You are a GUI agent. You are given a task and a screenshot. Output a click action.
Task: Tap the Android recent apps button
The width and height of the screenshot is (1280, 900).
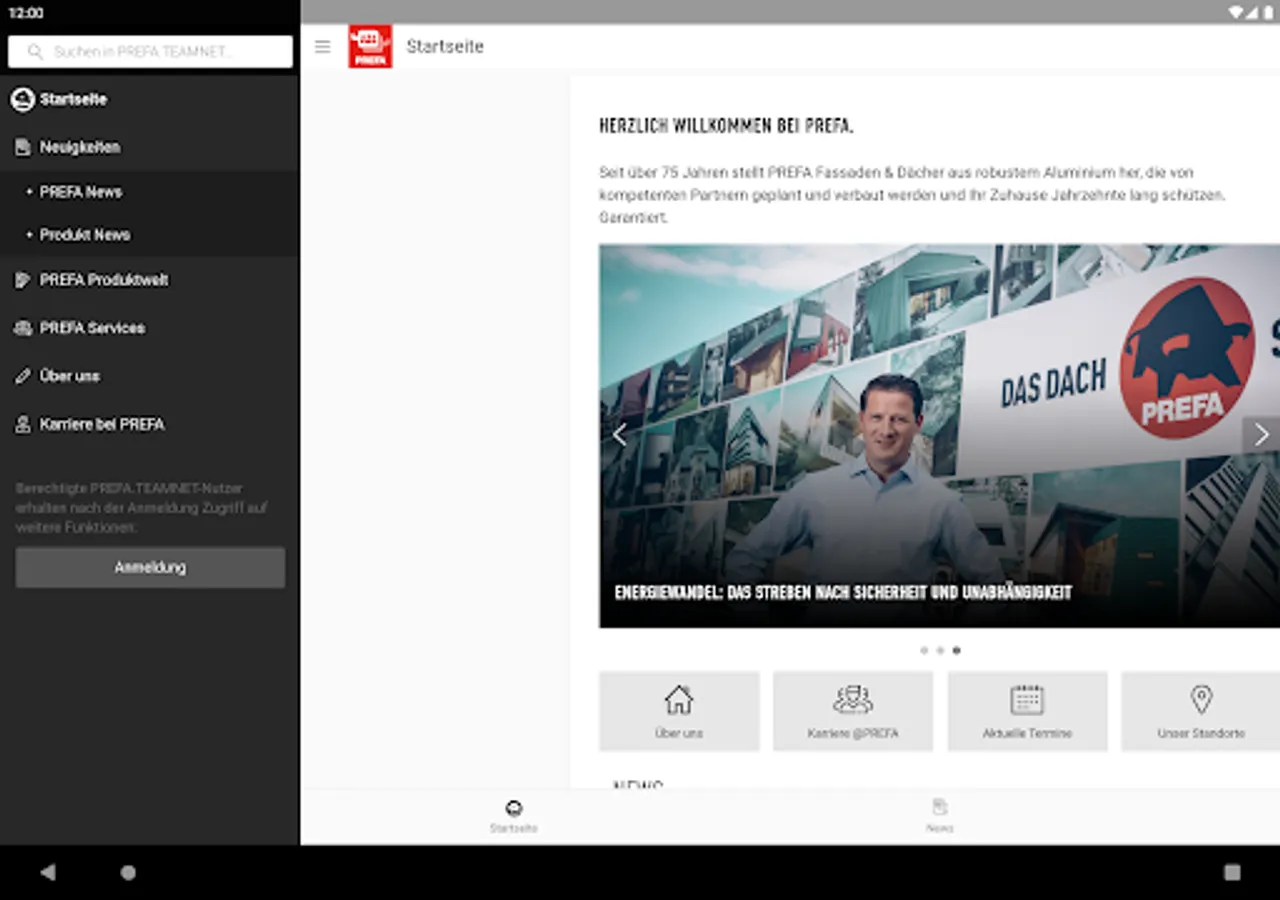(1232, 872)
